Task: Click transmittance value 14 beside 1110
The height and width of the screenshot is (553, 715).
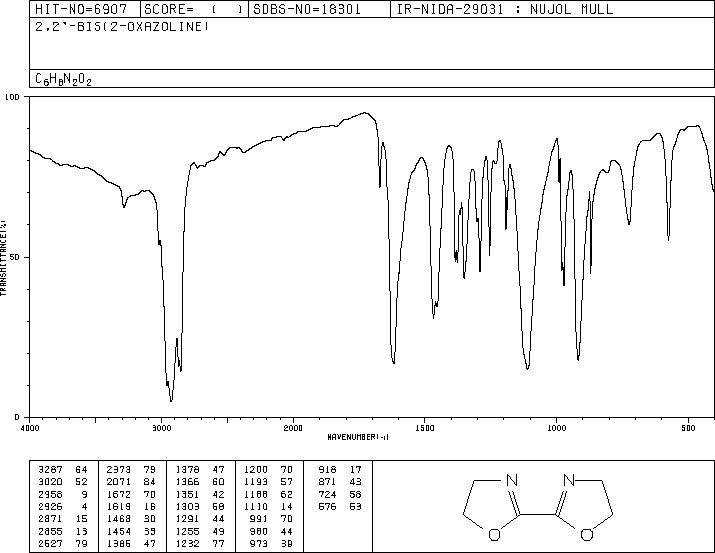Action: click(x=287, y=506)
